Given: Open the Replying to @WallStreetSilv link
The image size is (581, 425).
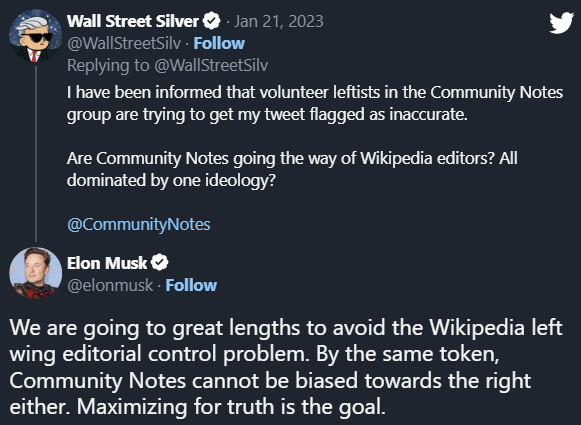Looking at the screenshot, I should click(167, 65).
